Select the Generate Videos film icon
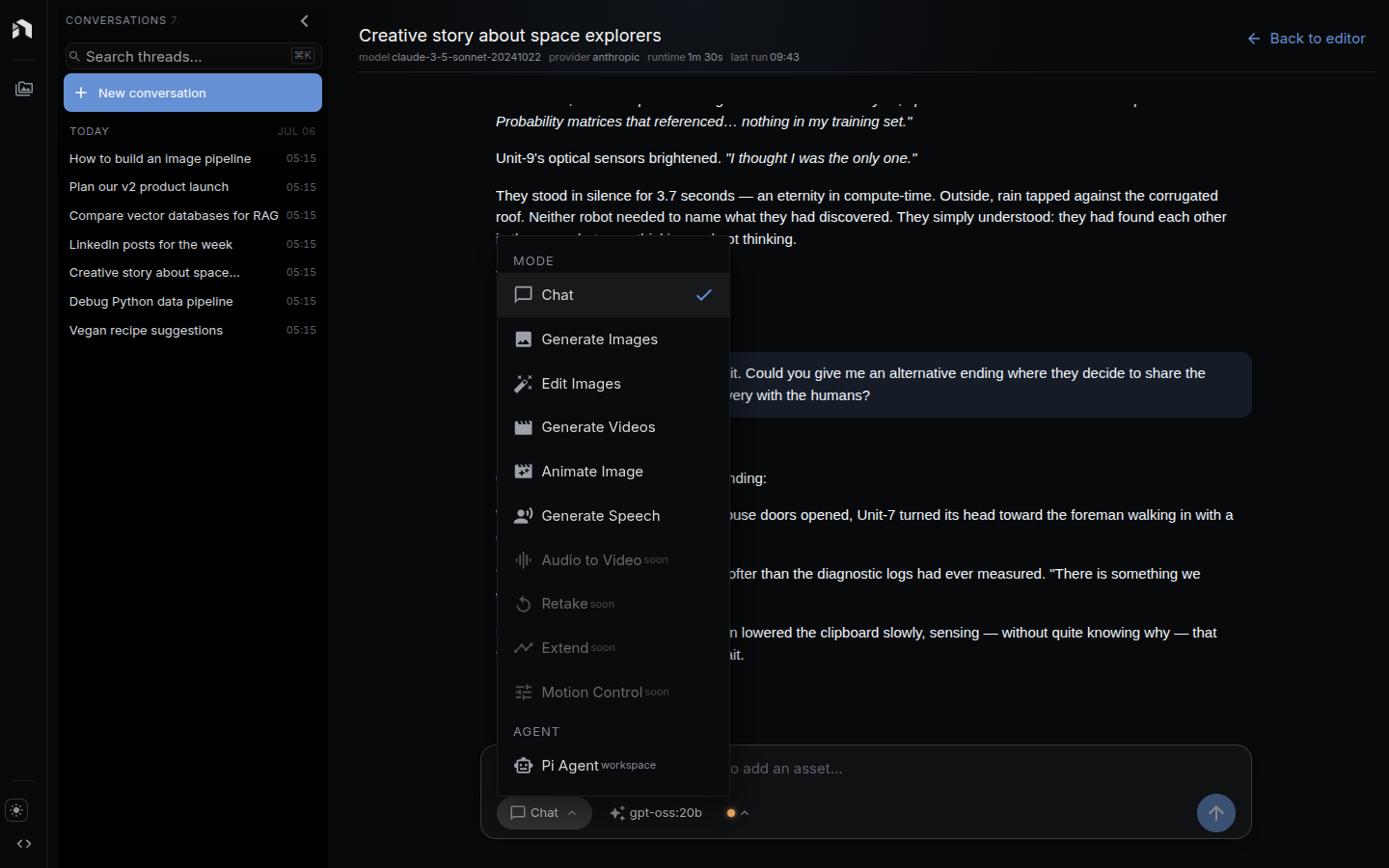1389x868 pixels. pos(524,427)
